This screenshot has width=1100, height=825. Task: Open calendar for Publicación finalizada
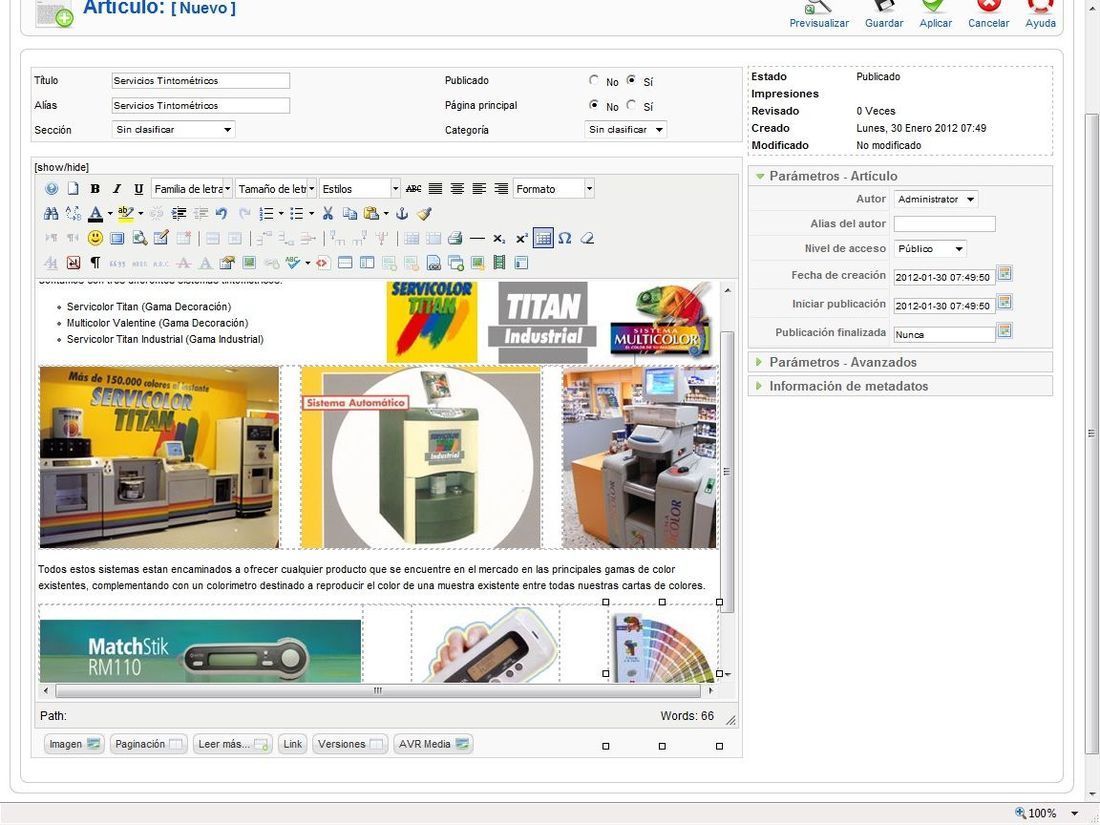(x=1005, y=331)
